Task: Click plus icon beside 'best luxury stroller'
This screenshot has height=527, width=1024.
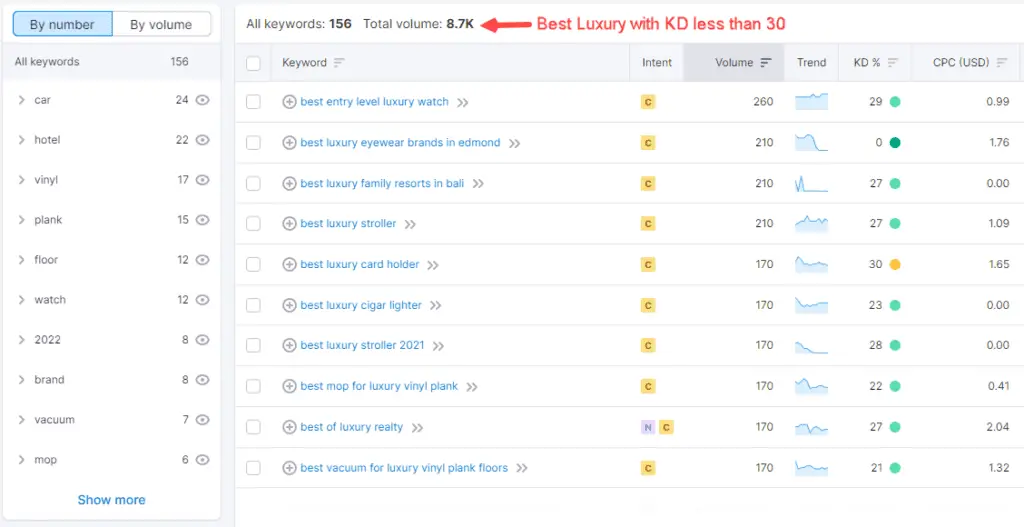Action: tap(289, 224)
